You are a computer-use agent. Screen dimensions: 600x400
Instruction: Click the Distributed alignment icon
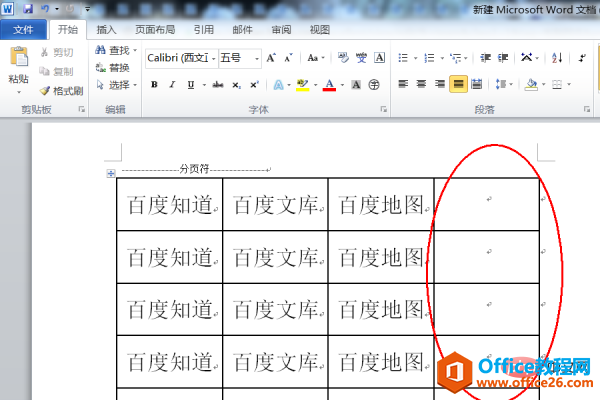476,84
